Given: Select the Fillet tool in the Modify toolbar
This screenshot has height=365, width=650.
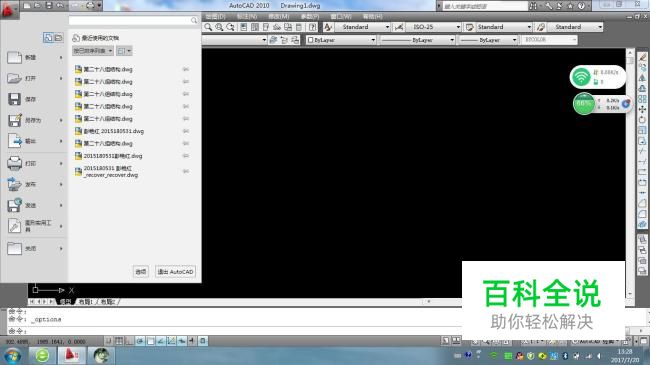Looking at the screenshot, I should tap(642, 214).
